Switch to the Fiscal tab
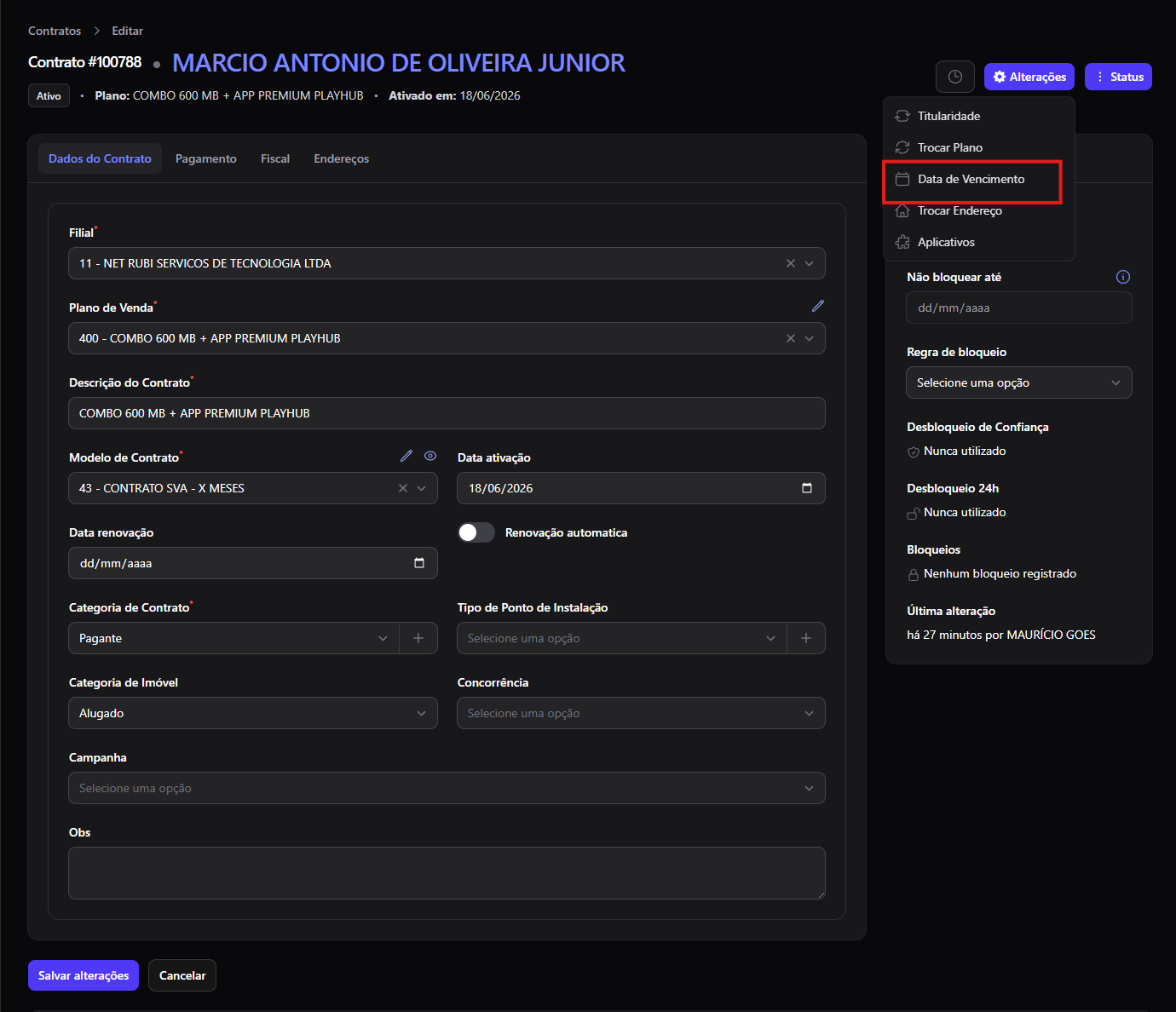Image resolution: width=1176 pixels, height=1012 pixels. 275,158
